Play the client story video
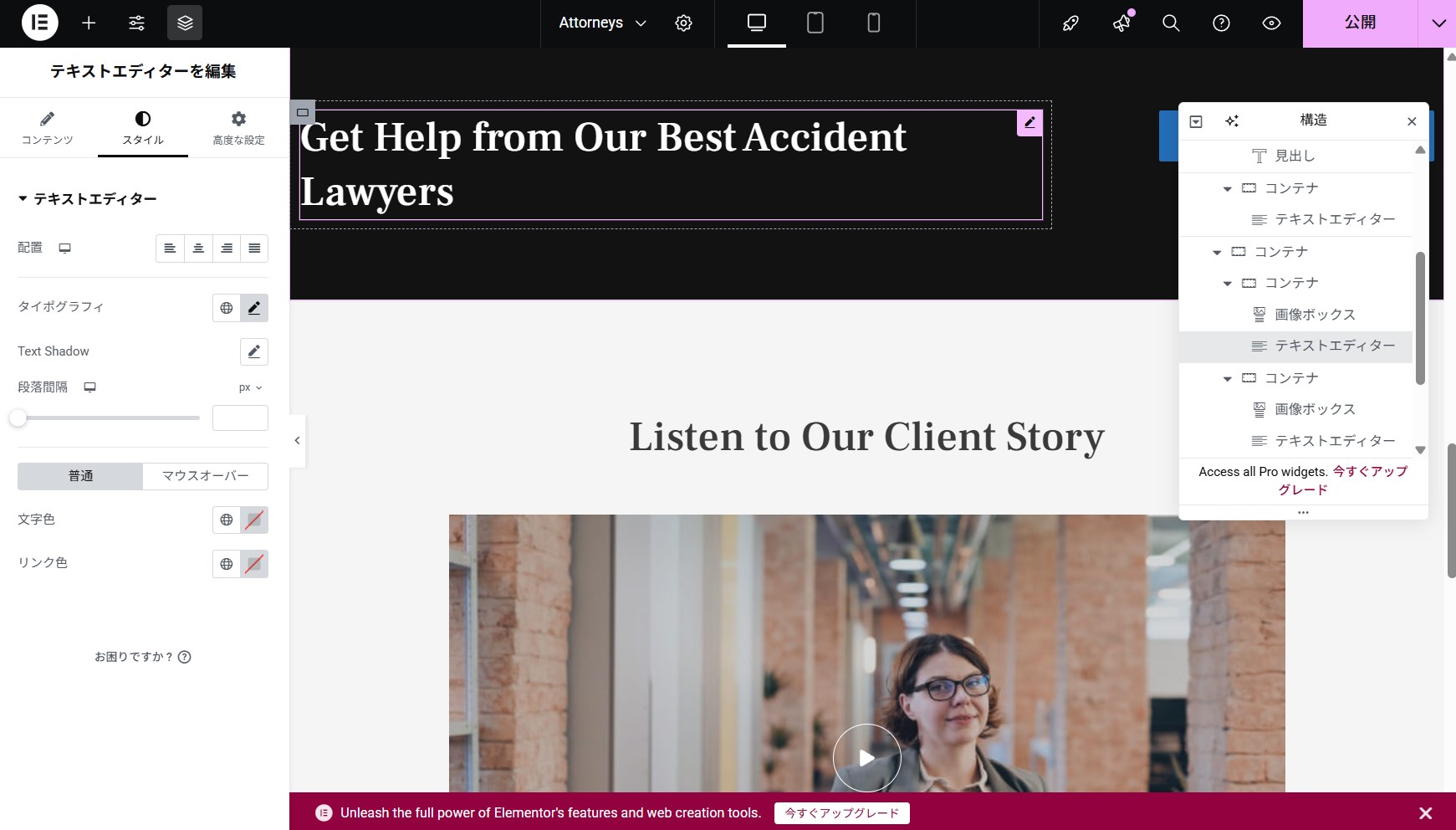1456x830 pixels. coord(866,758)
